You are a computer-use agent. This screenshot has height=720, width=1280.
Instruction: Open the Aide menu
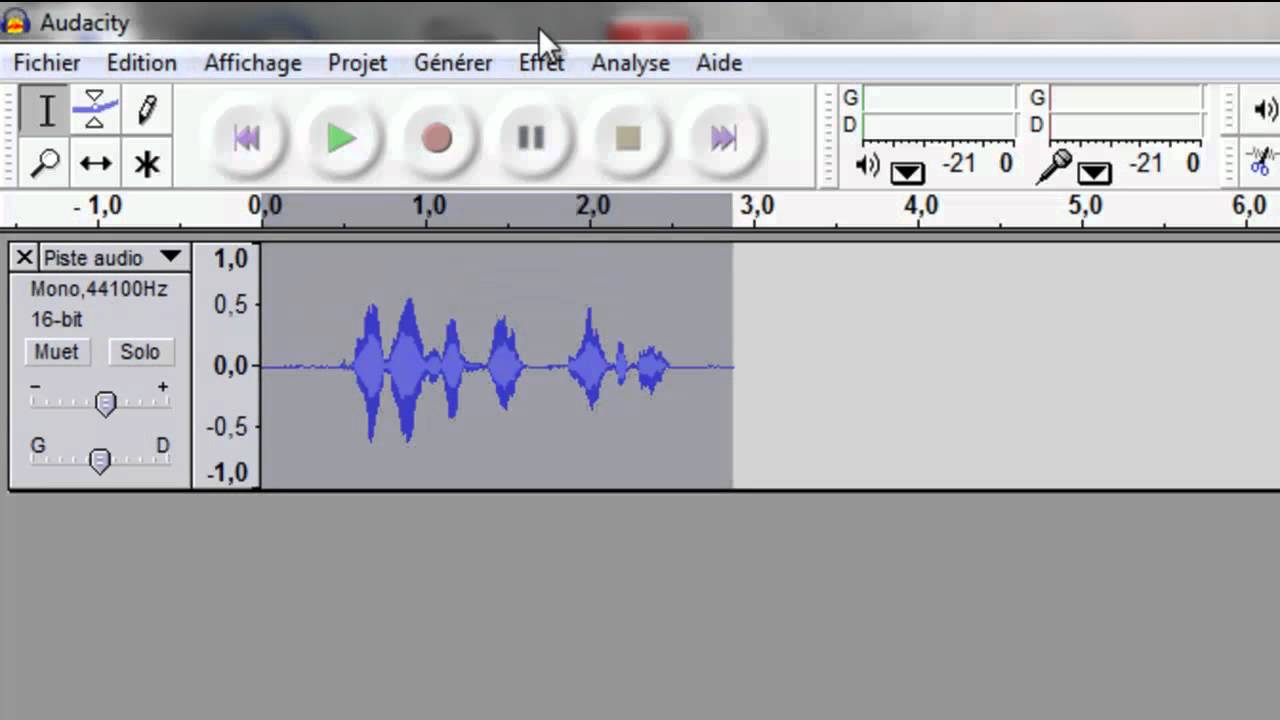[x=719, y=63]
